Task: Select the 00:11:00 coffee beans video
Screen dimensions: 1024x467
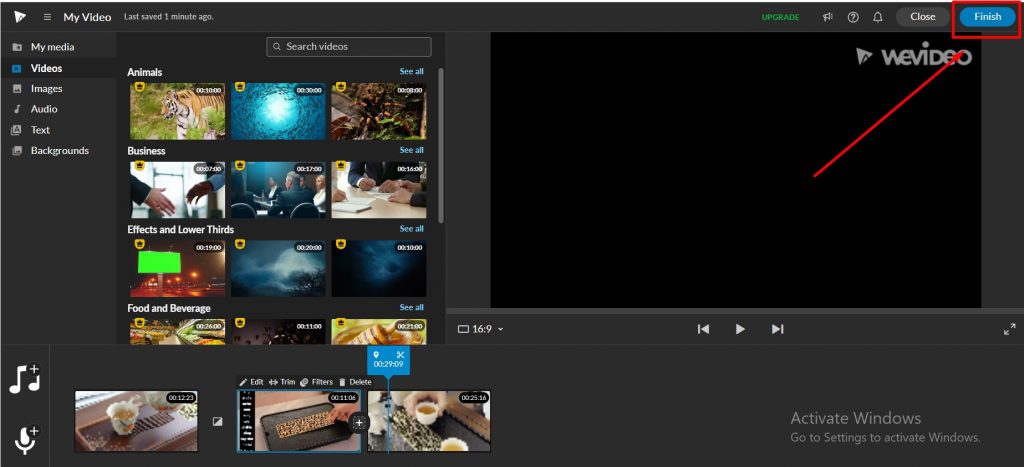Action: 278,331
